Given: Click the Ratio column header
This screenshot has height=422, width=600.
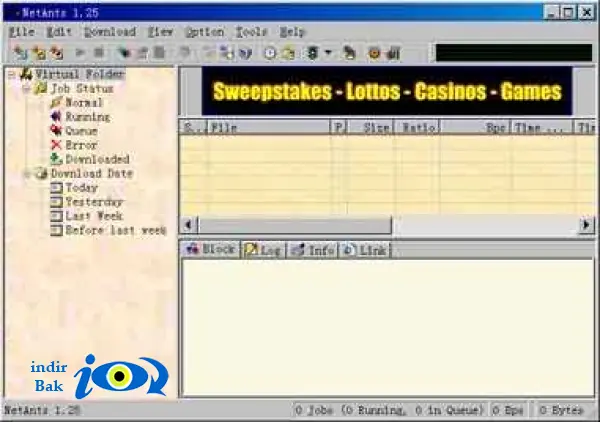Looking at the screenshot, I should click(417, 127).
